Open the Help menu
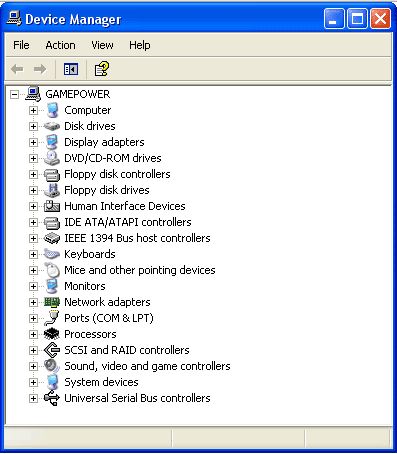Image resolution: width=397 pixels, height=454 pixels. coord(140,45)
